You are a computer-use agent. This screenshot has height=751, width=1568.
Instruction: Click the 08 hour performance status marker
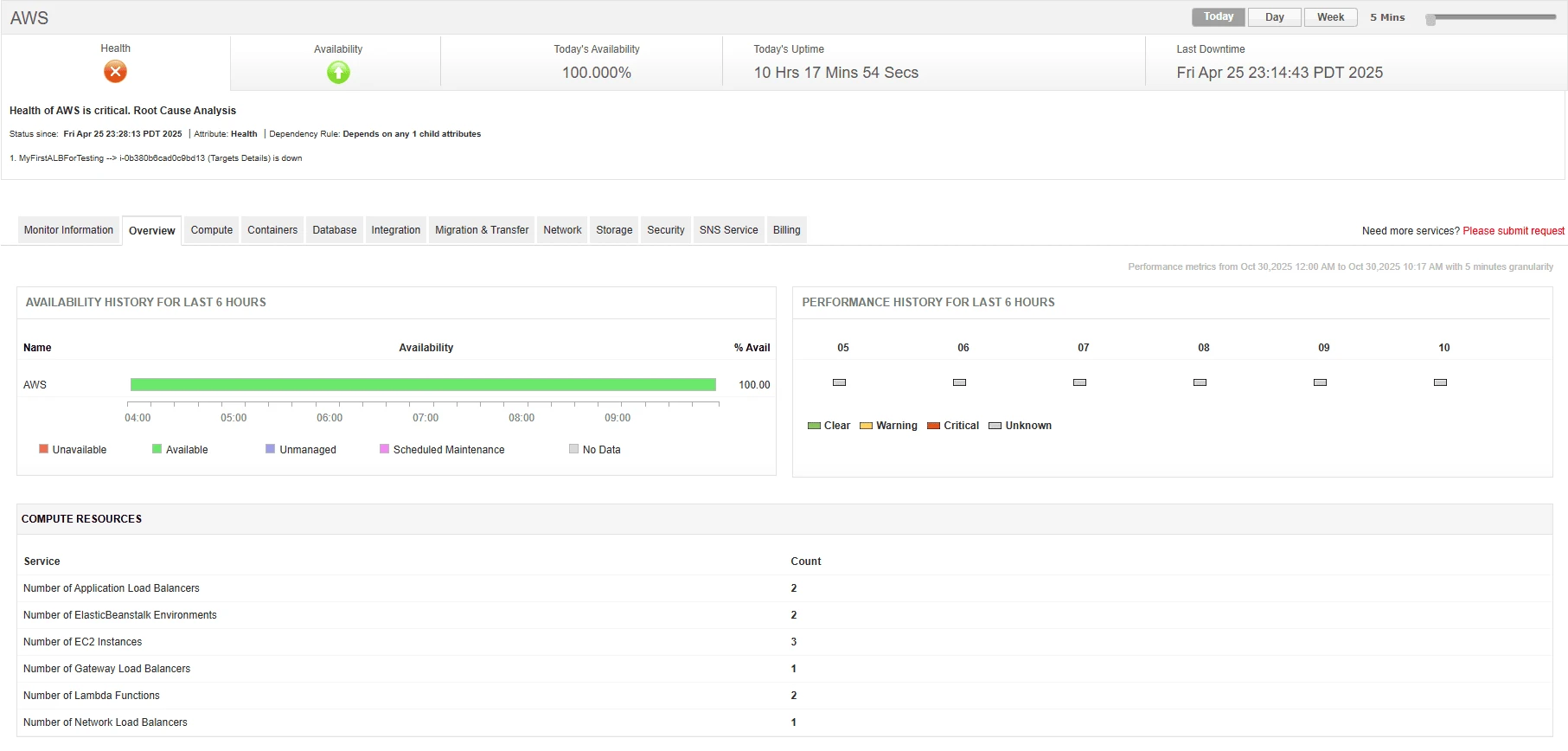1200,382
